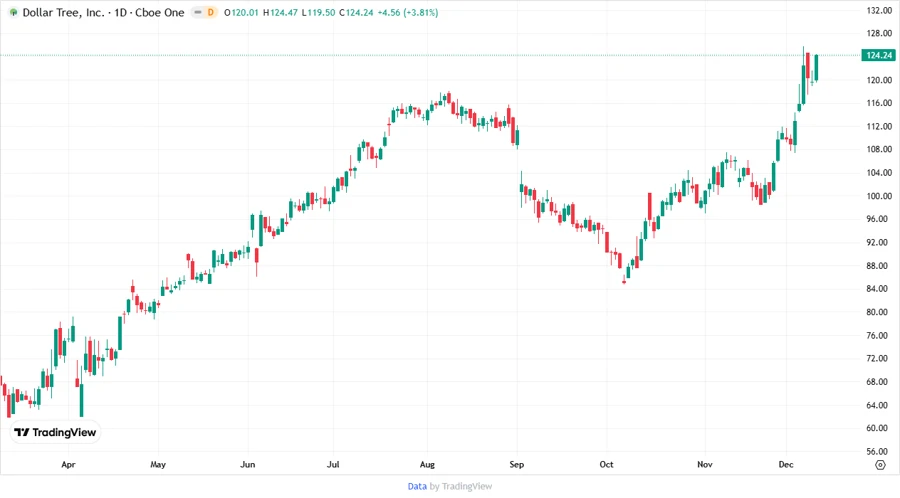This screenshot has height=498, width=900.
Task: Click the low value L119.50
Action: pos(318,12)
